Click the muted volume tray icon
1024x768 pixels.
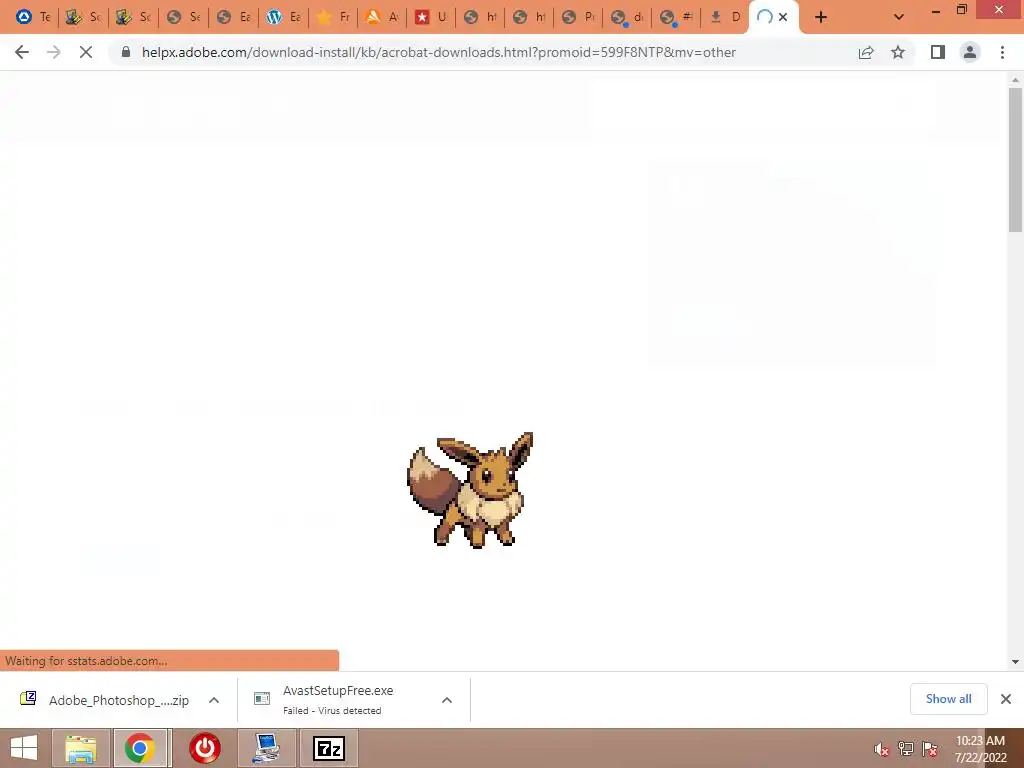pos(881,749)
